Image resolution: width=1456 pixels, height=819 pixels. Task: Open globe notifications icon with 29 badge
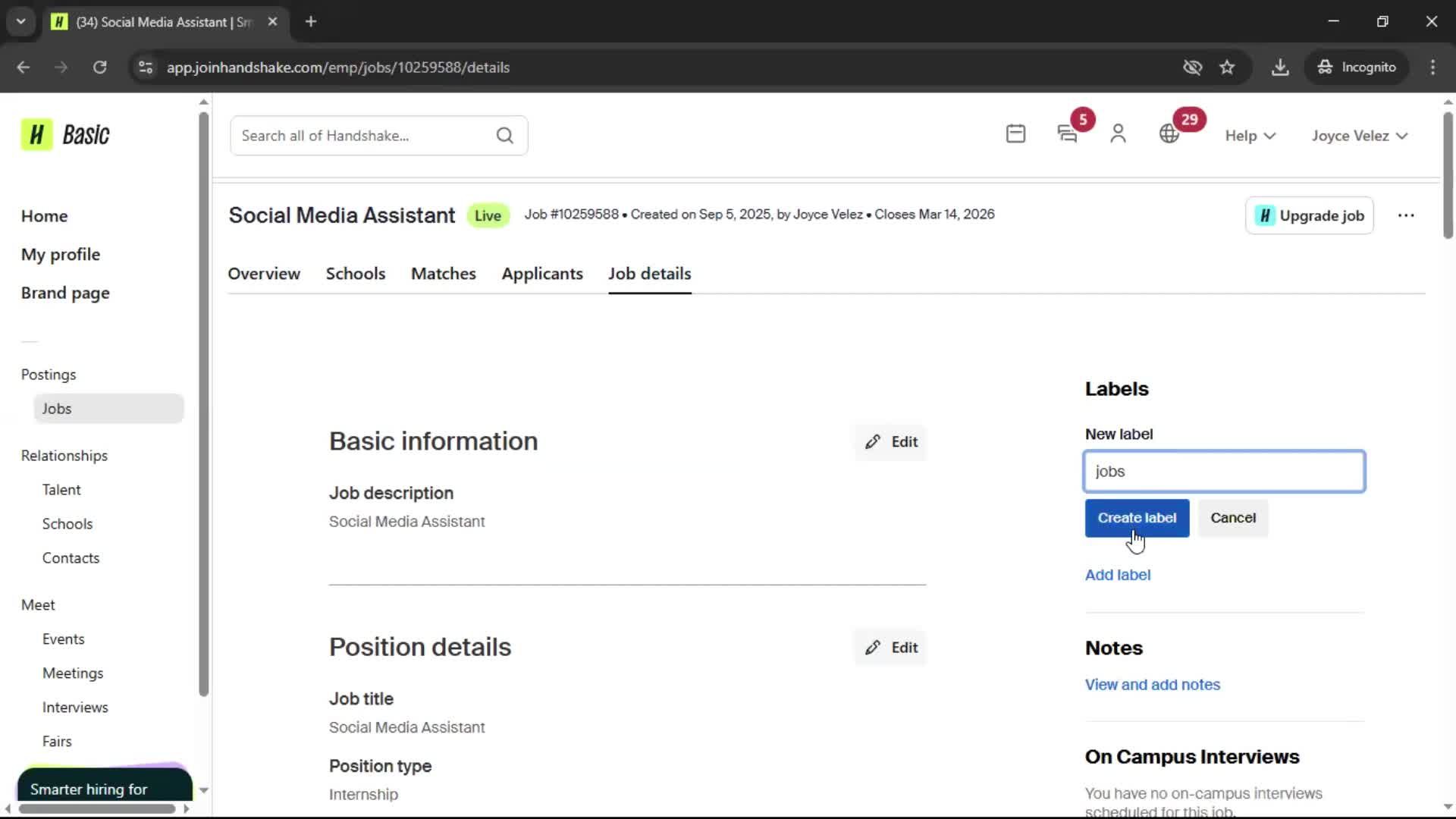click(x=1169, y=134)
